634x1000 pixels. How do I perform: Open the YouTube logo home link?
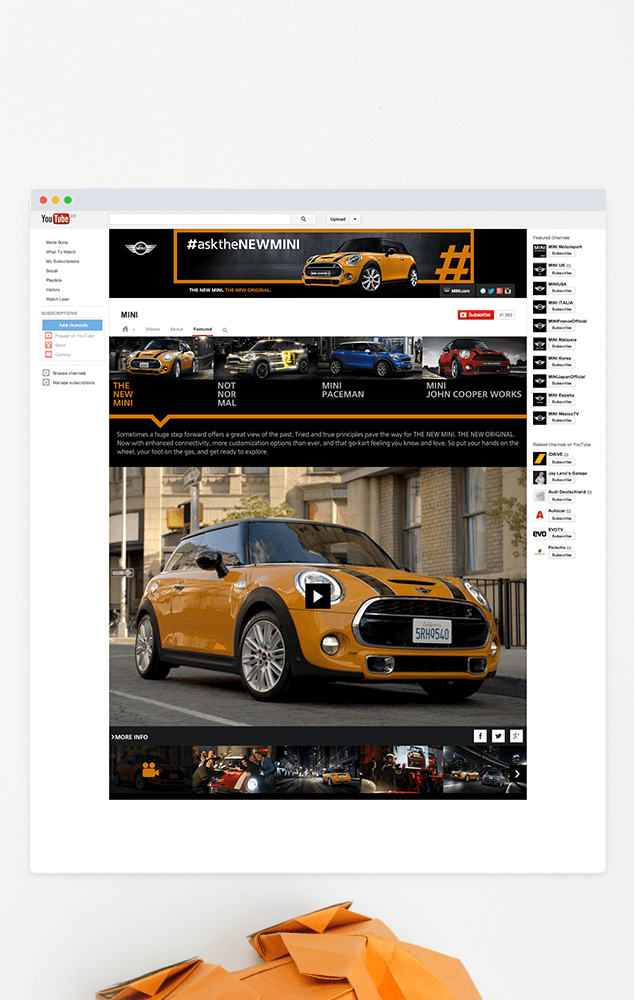[55, 219]
